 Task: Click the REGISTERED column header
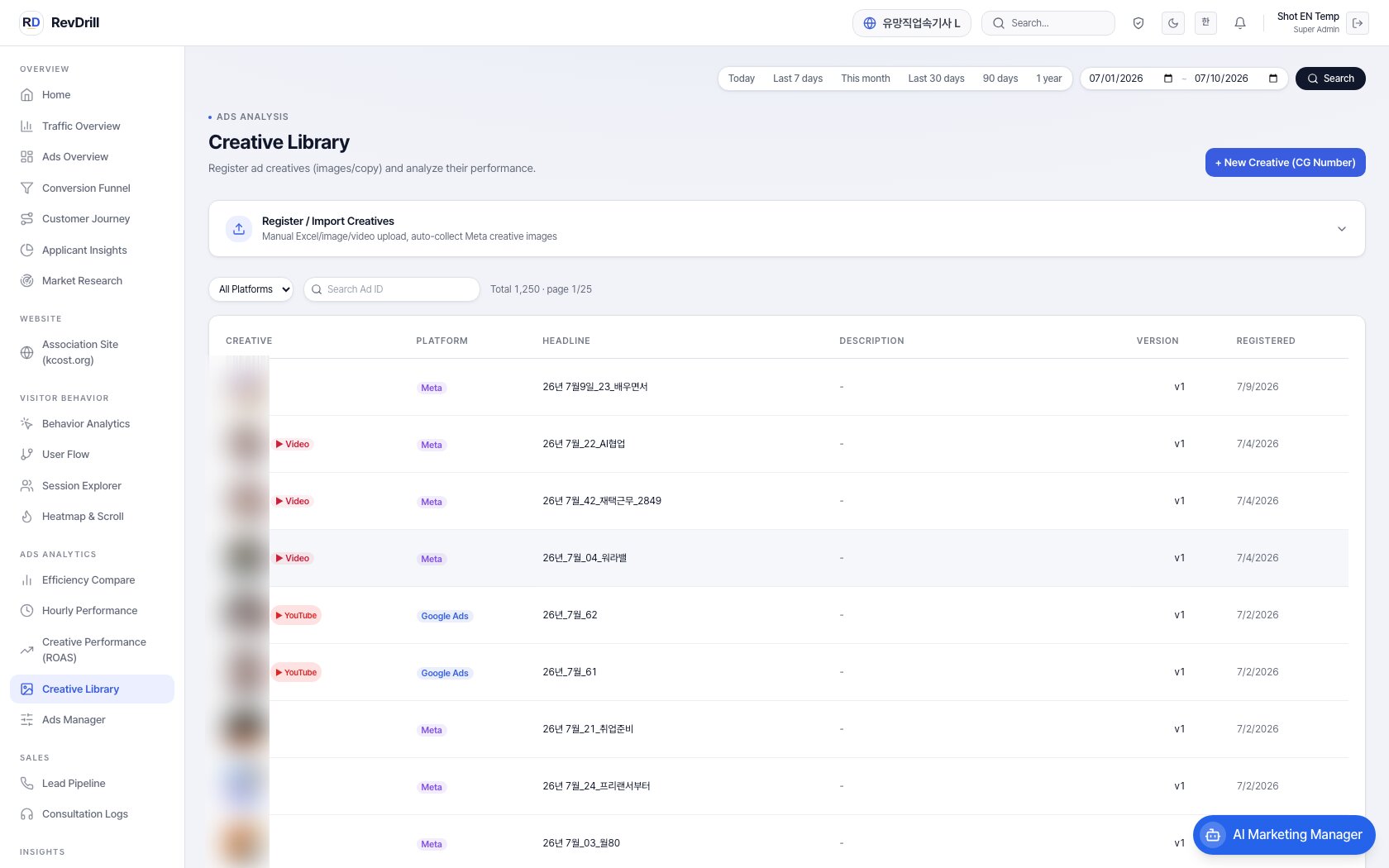click(1266, 341)
